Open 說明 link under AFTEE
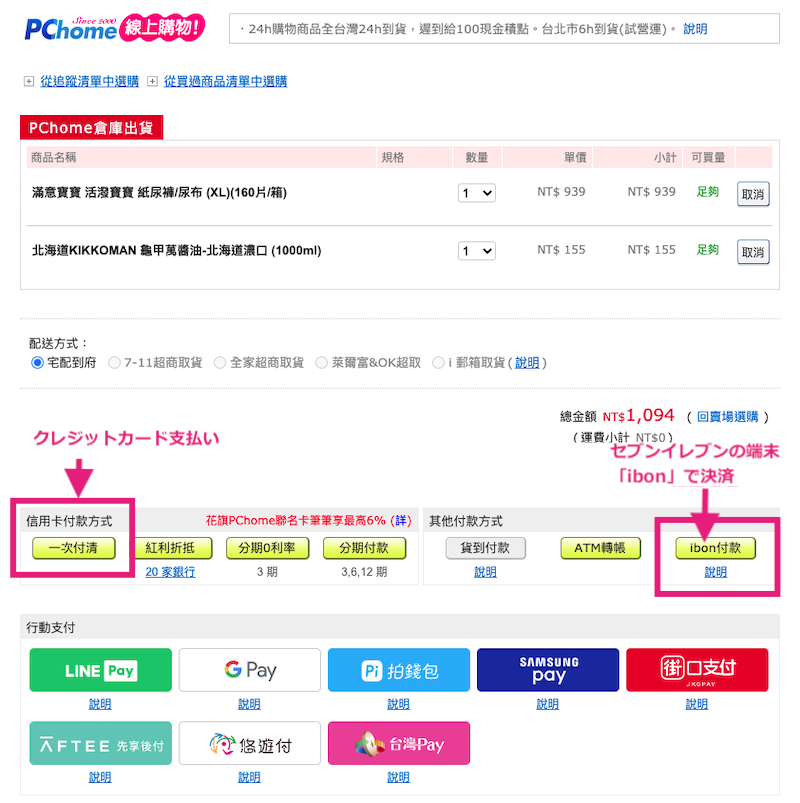 pyautogui.click(x=100, y=777)
